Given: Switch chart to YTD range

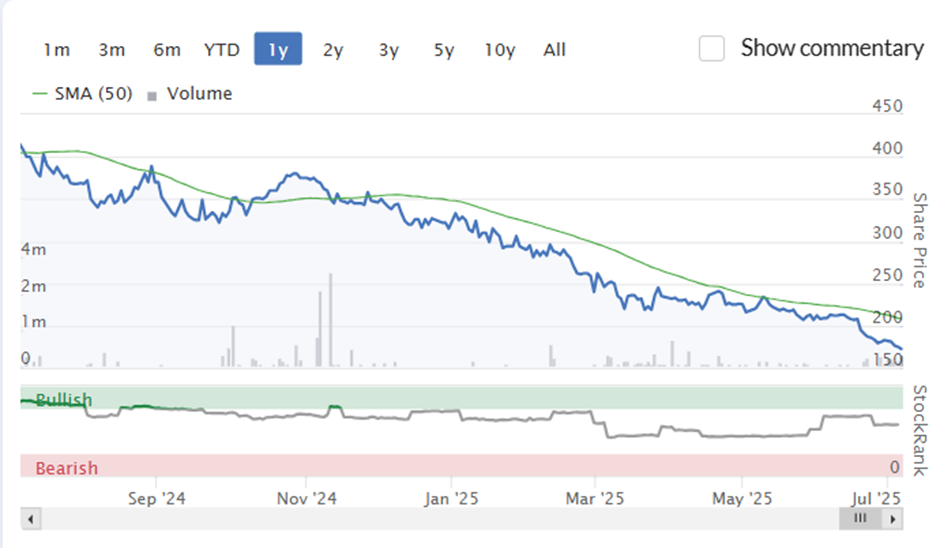Looking at the screenshot, I should click(222, 49).
